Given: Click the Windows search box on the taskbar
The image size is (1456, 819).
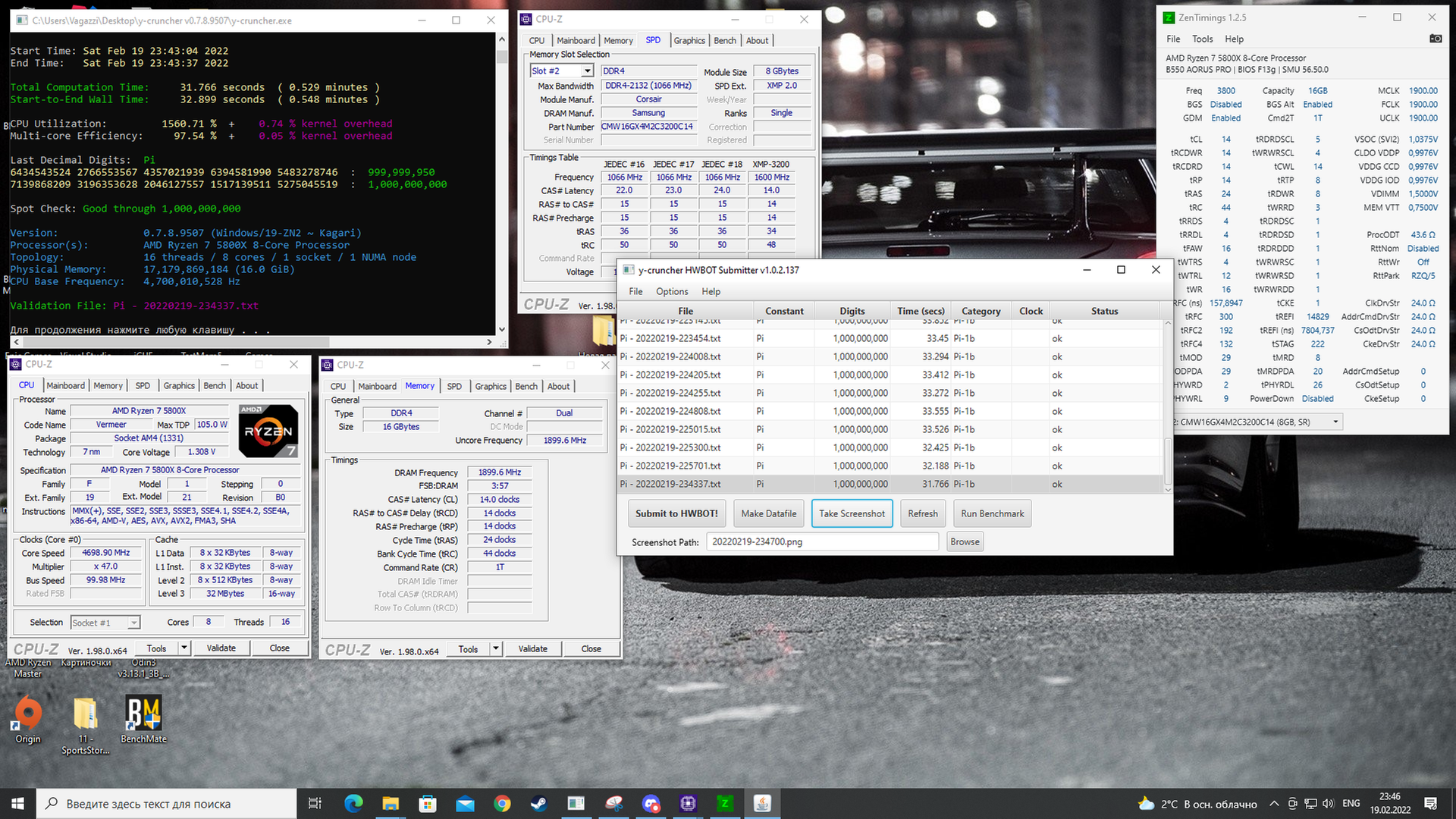Looking at the screenshot, I should pyautogui.click(x=167, y=803).
